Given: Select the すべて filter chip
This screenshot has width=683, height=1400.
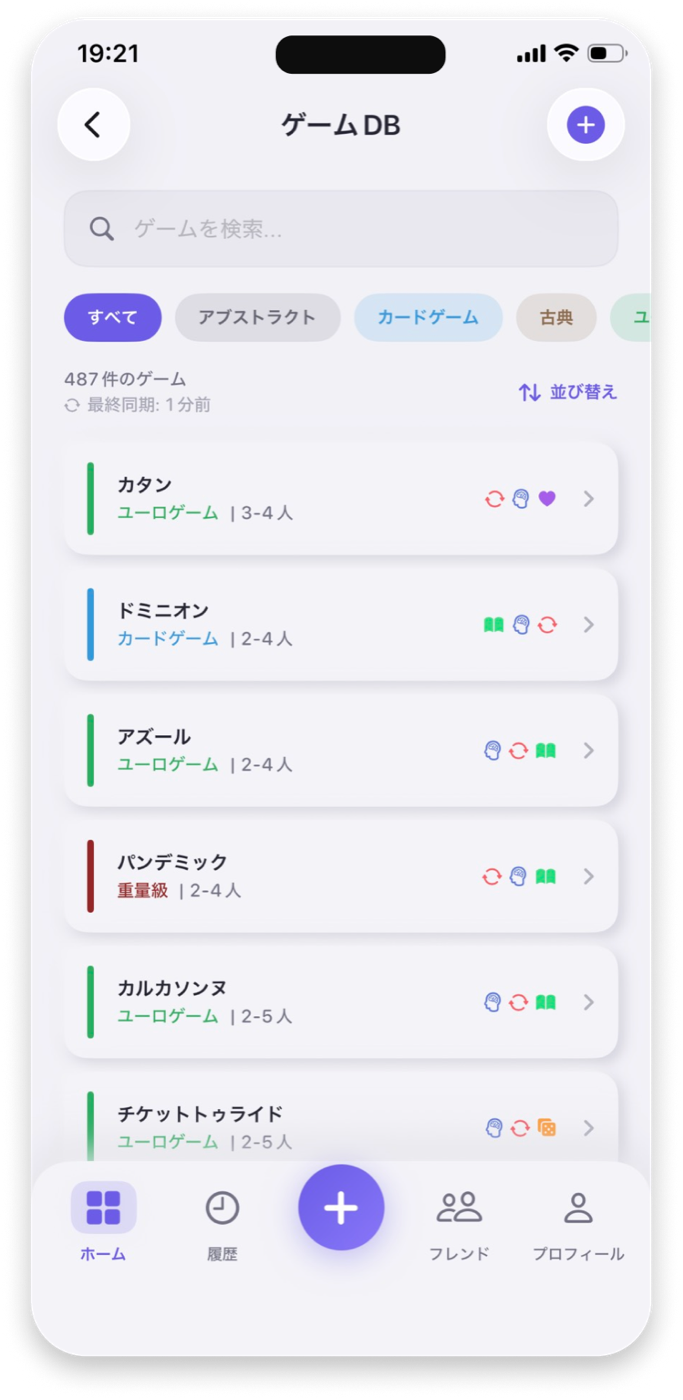Looking at the screenshot, I should pyautogui.click(x=112, y=317).
